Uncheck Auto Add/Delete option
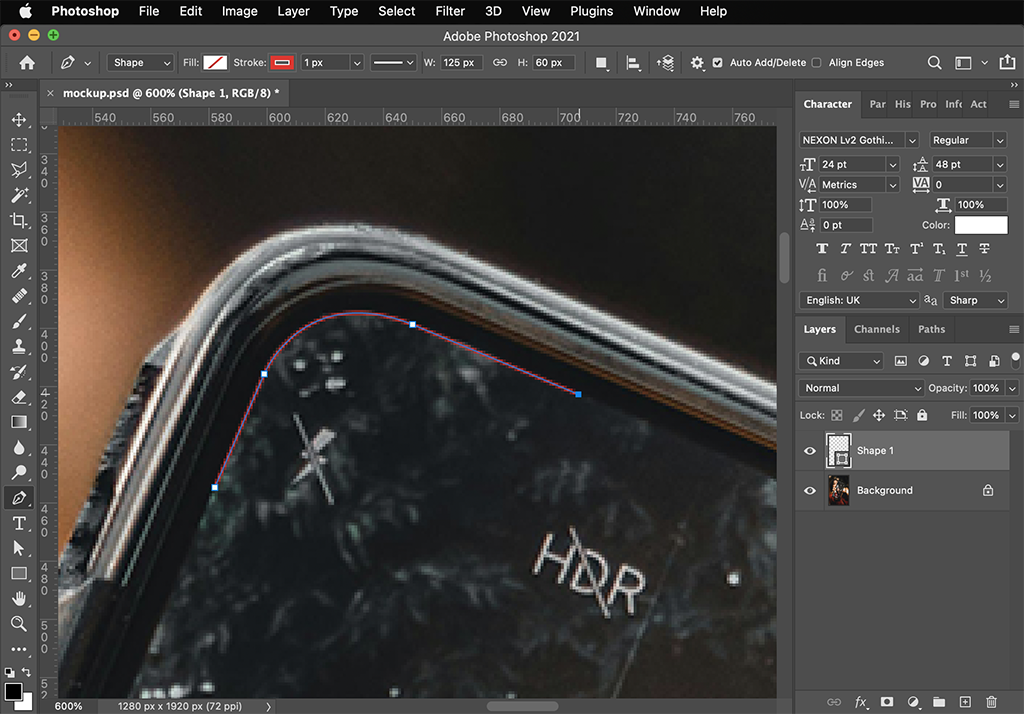Screen dimensions: 1024x714 [718, 62]
